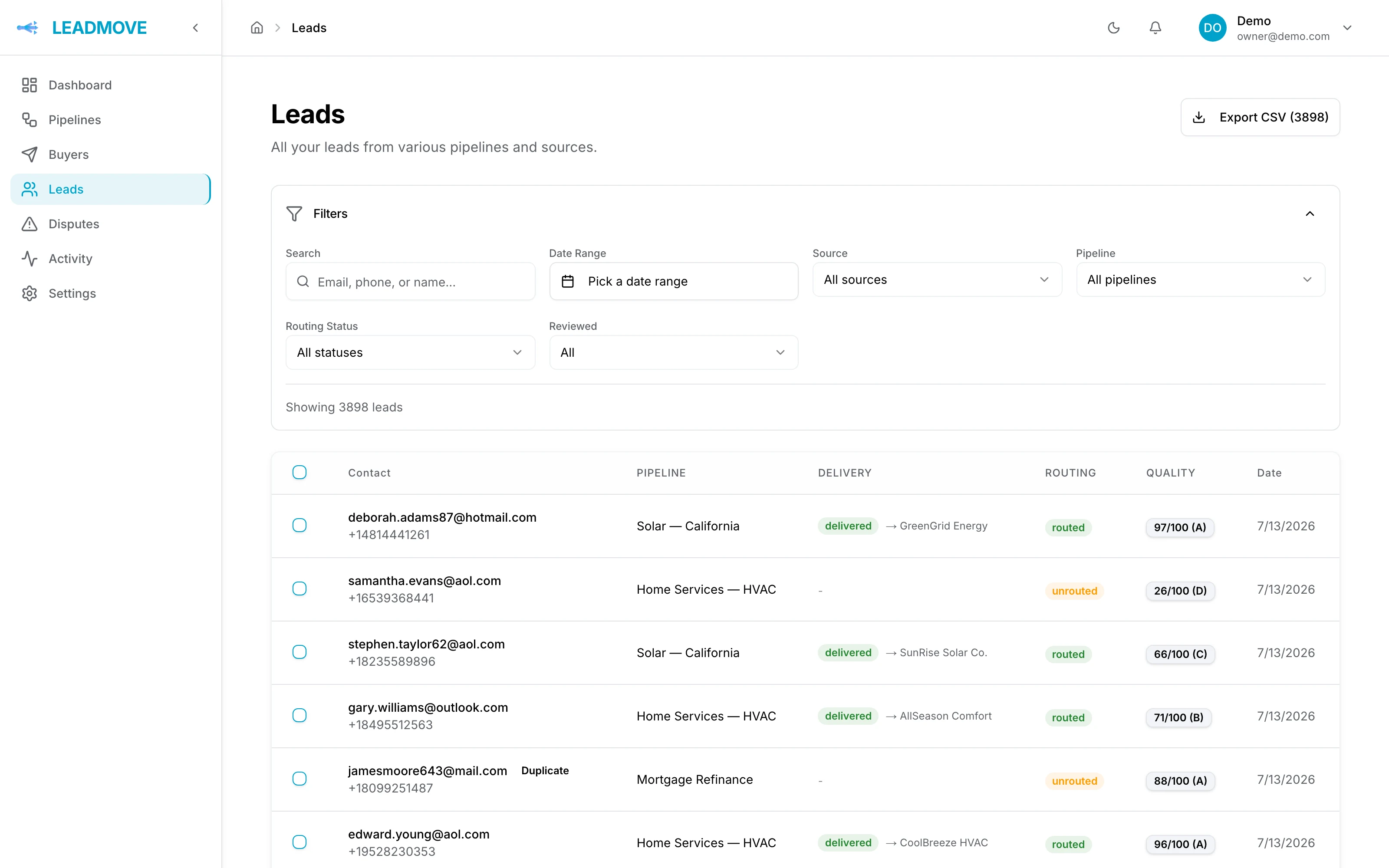Screen dimensions: 1389x868
Task: Click the delivered badge for GreenGrid Energy
Action: tap(848, 526)
